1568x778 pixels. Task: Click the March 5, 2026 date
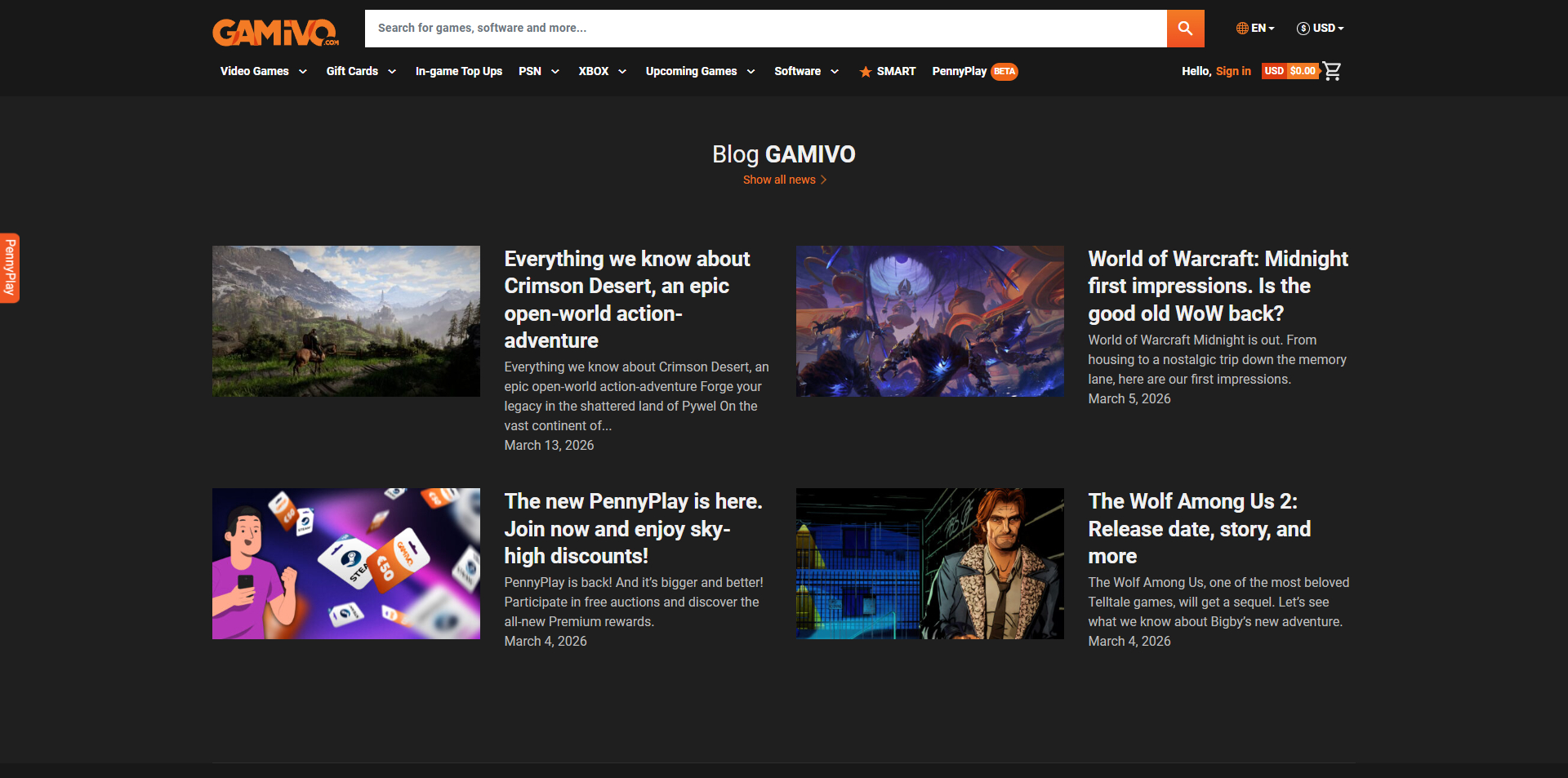[x=1129, y=398]
